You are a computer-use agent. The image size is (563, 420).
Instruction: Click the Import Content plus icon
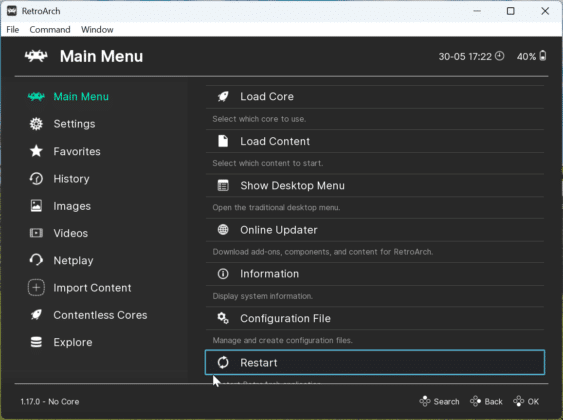(36, 288)
